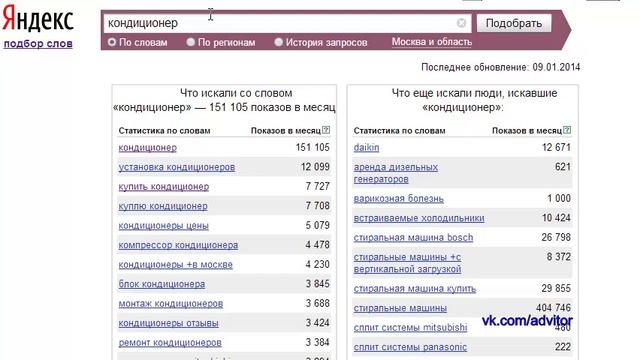
Task: Open the 'кондиционеры +в москве' link
Action: coord(176,265)
